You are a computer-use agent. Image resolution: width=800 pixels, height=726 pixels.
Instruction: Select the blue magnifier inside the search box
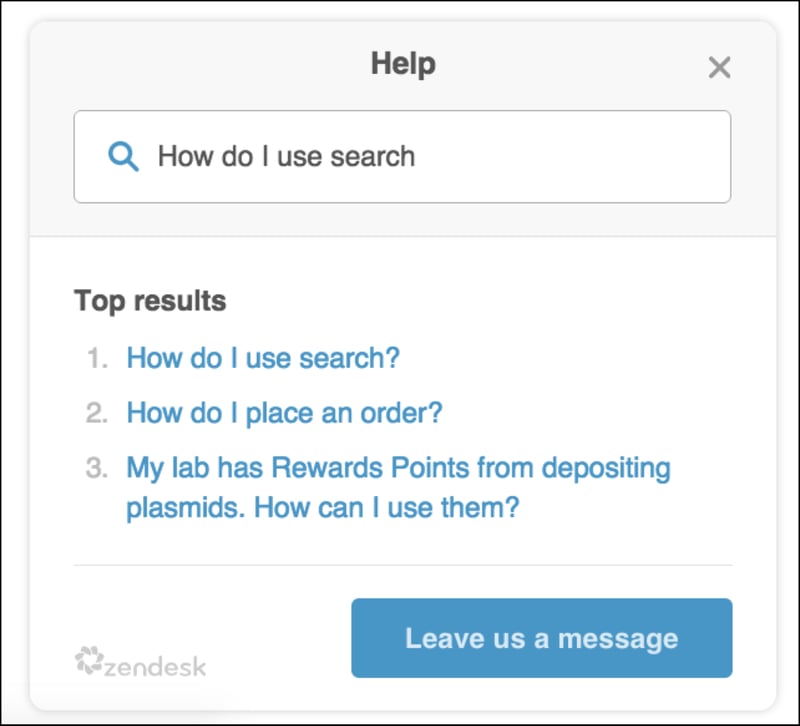pyautogui.click(x=123, y=156)
